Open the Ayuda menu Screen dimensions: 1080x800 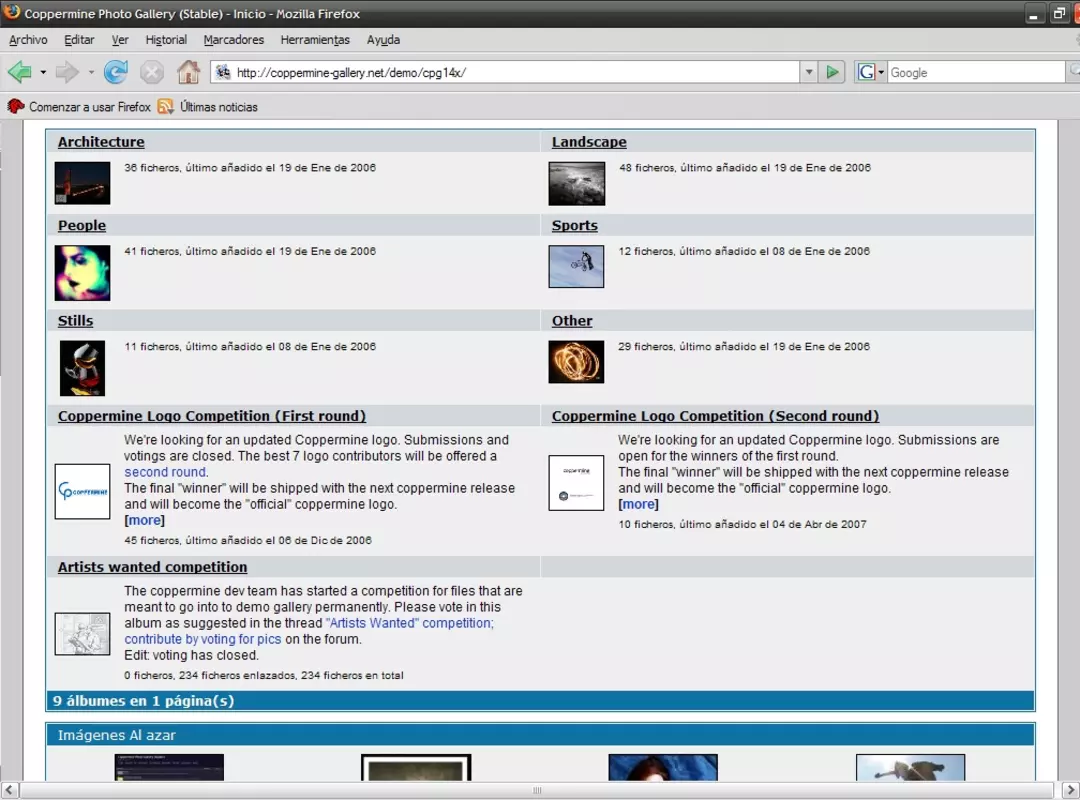(383, 40)
